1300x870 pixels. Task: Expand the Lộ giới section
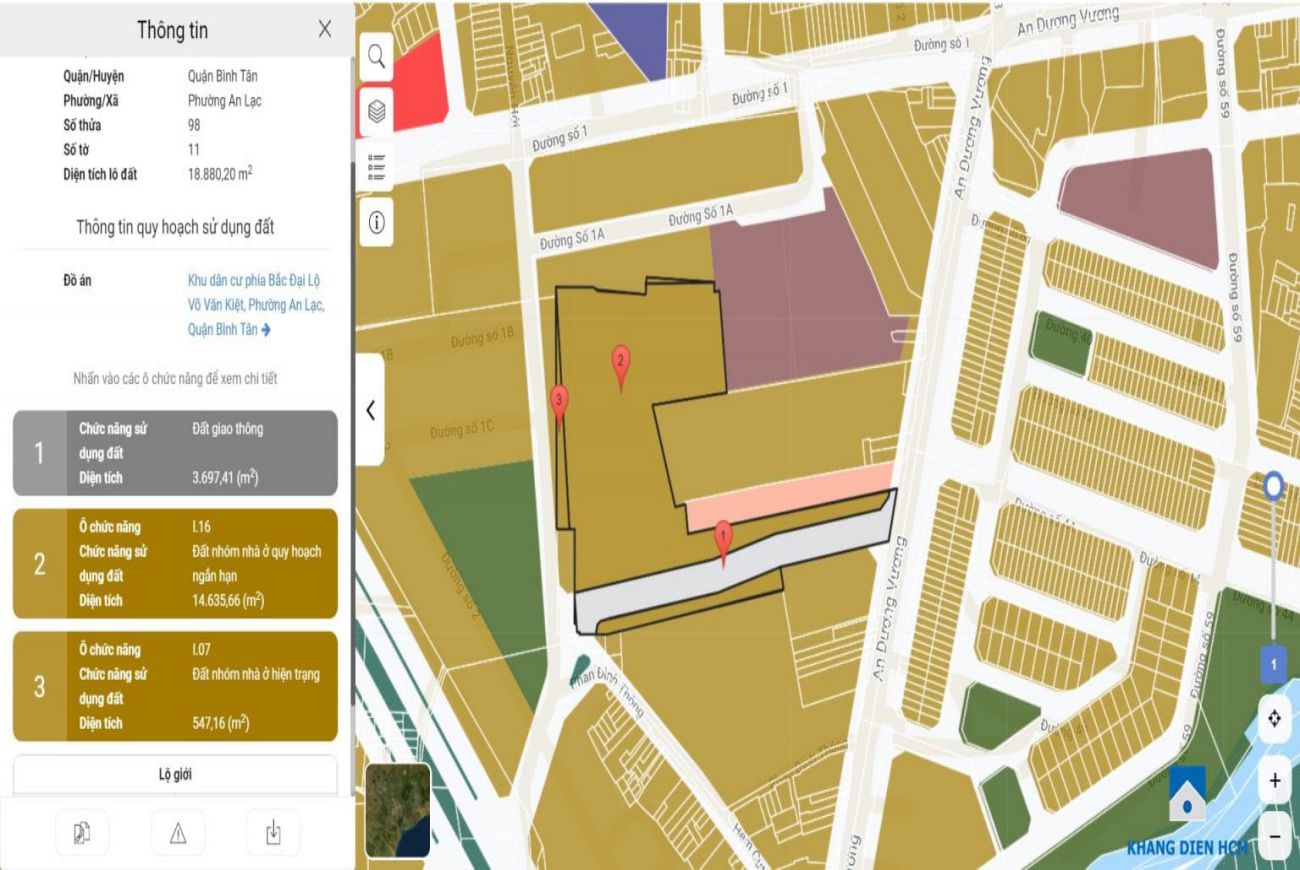[x=175, y=775]
